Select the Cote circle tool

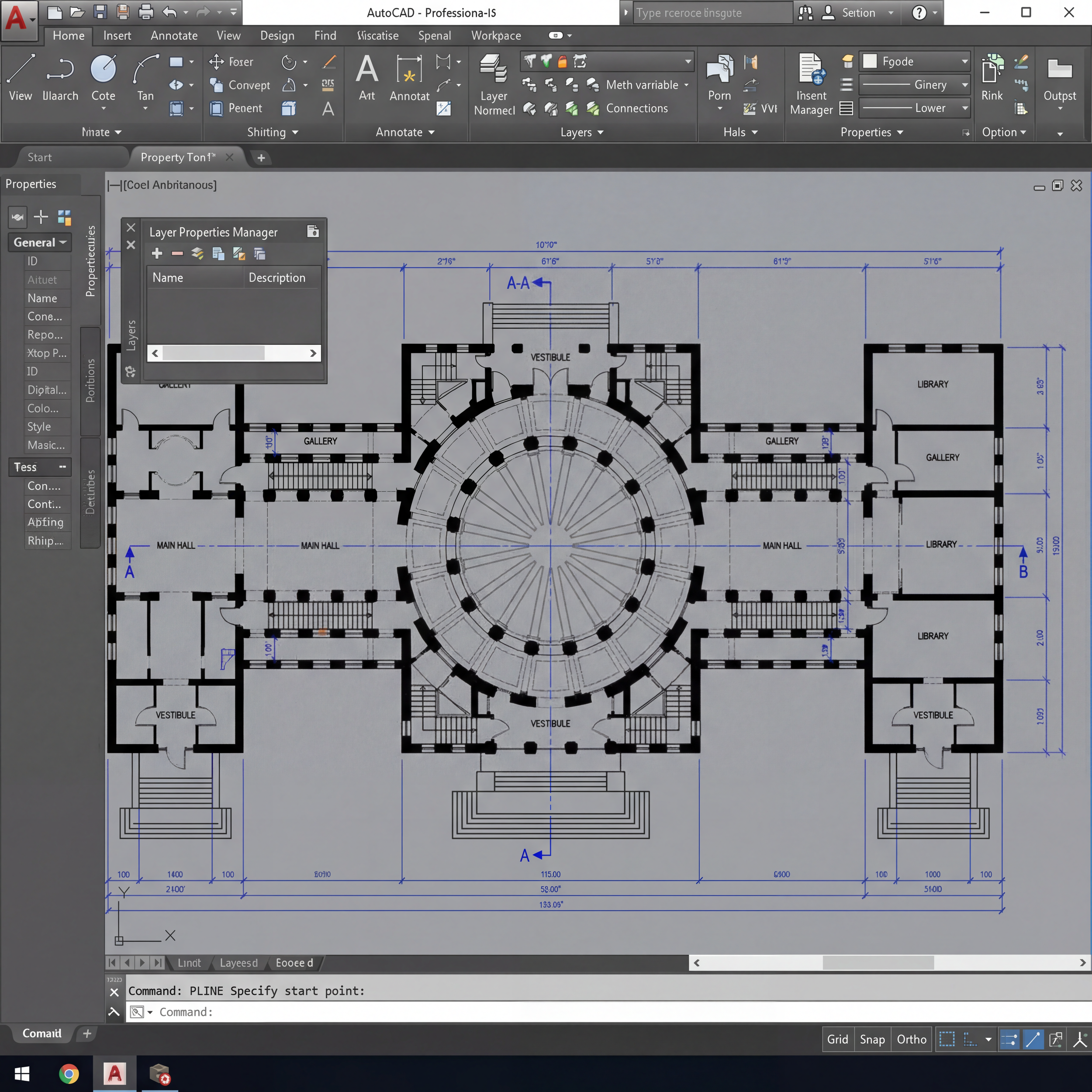[103, 69]
